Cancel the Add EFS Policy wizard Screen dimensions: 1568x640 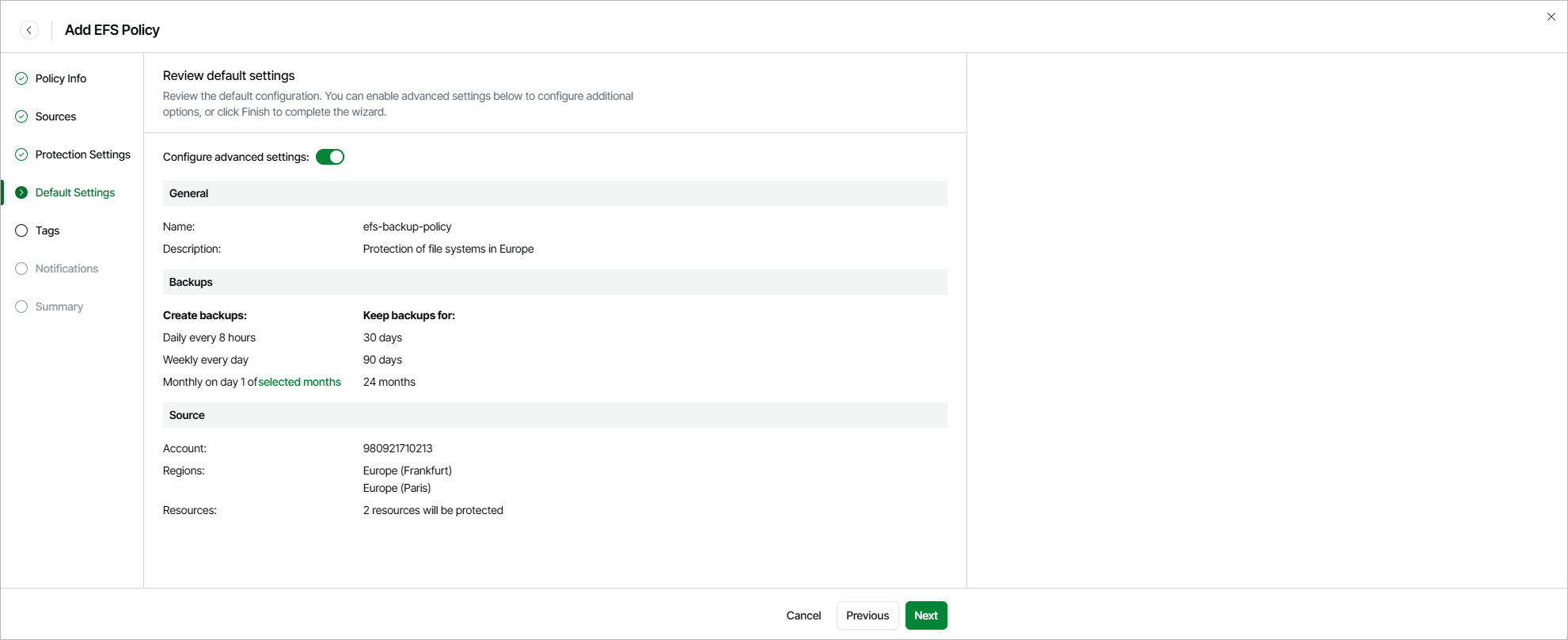click(x=803, y=615)
